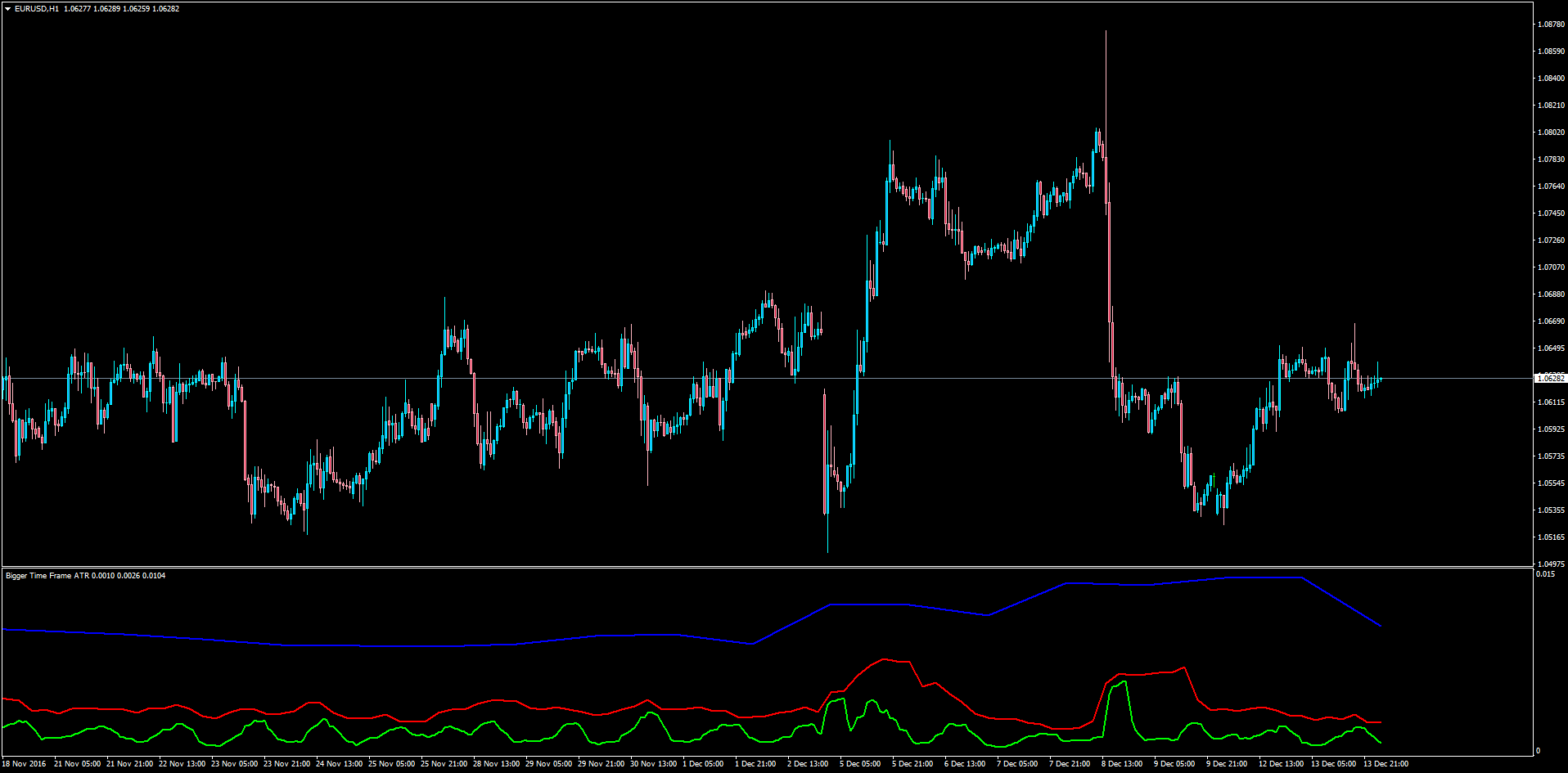Click the 1.04975 price axis label
1568x773 pixels.
[x=1551, y=564]
